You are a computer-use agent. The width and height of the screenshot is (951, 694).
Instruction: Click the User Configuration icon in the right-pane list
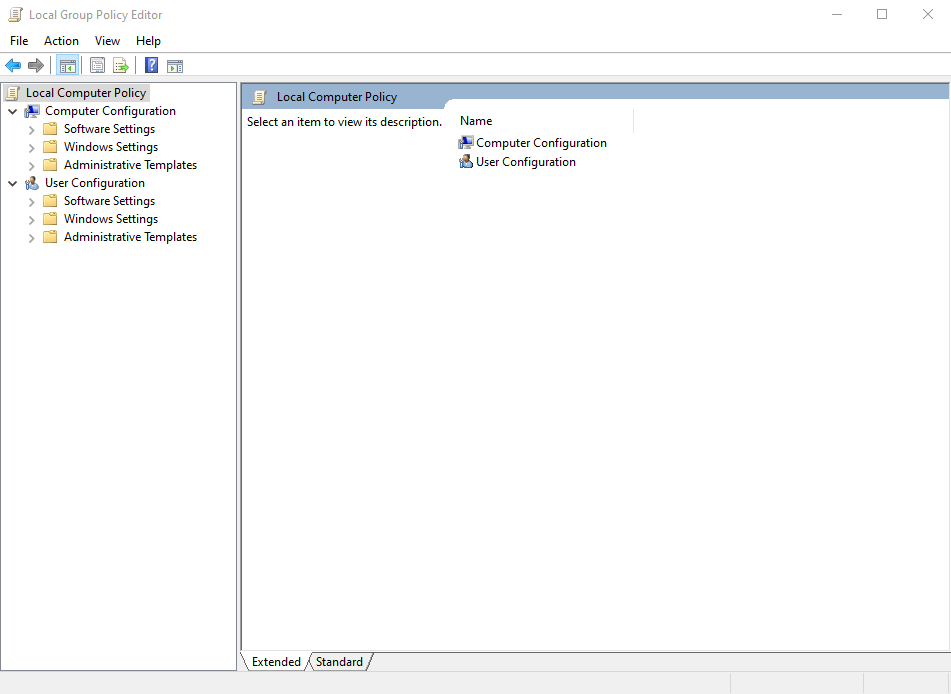tap(466, 161)
